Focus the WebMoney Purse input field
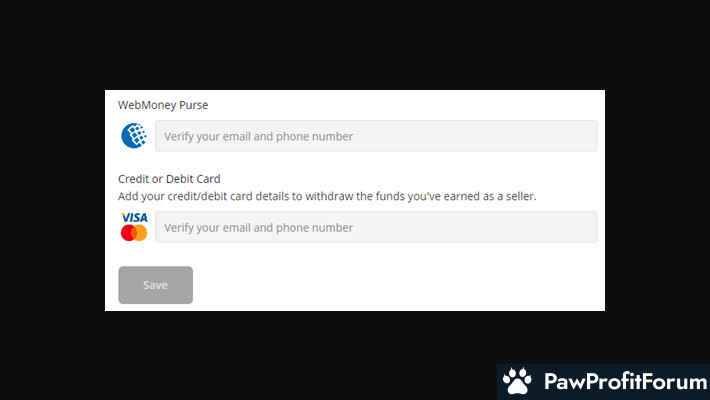This screenshot has height=400, width=710. point(376,136)
